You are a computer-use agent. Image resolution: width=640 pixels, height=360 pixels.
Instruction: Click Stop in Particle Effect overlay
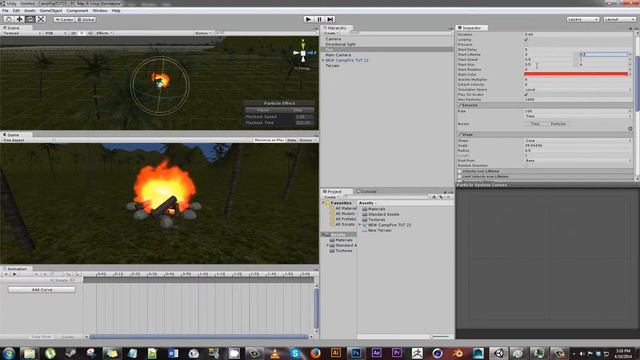click(298, 110)
